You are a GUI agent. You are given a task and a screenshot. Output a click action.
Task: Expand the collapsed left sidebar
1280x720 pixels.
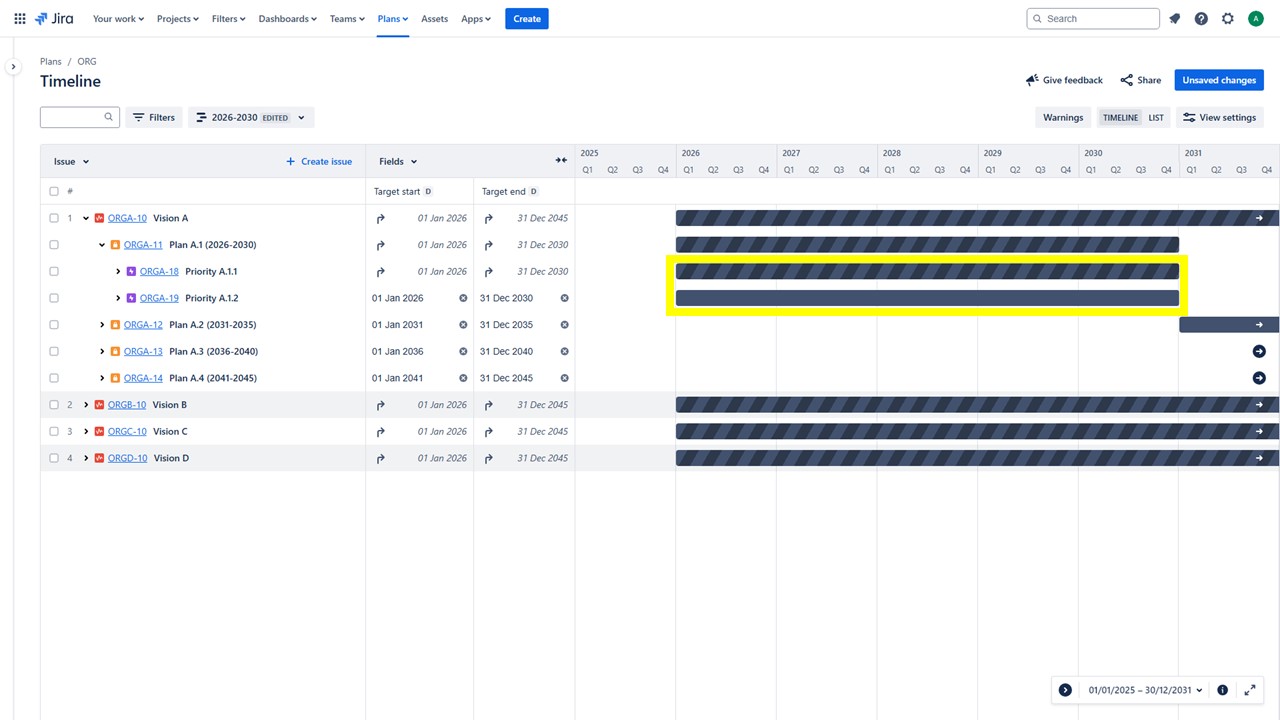point(13,67)
